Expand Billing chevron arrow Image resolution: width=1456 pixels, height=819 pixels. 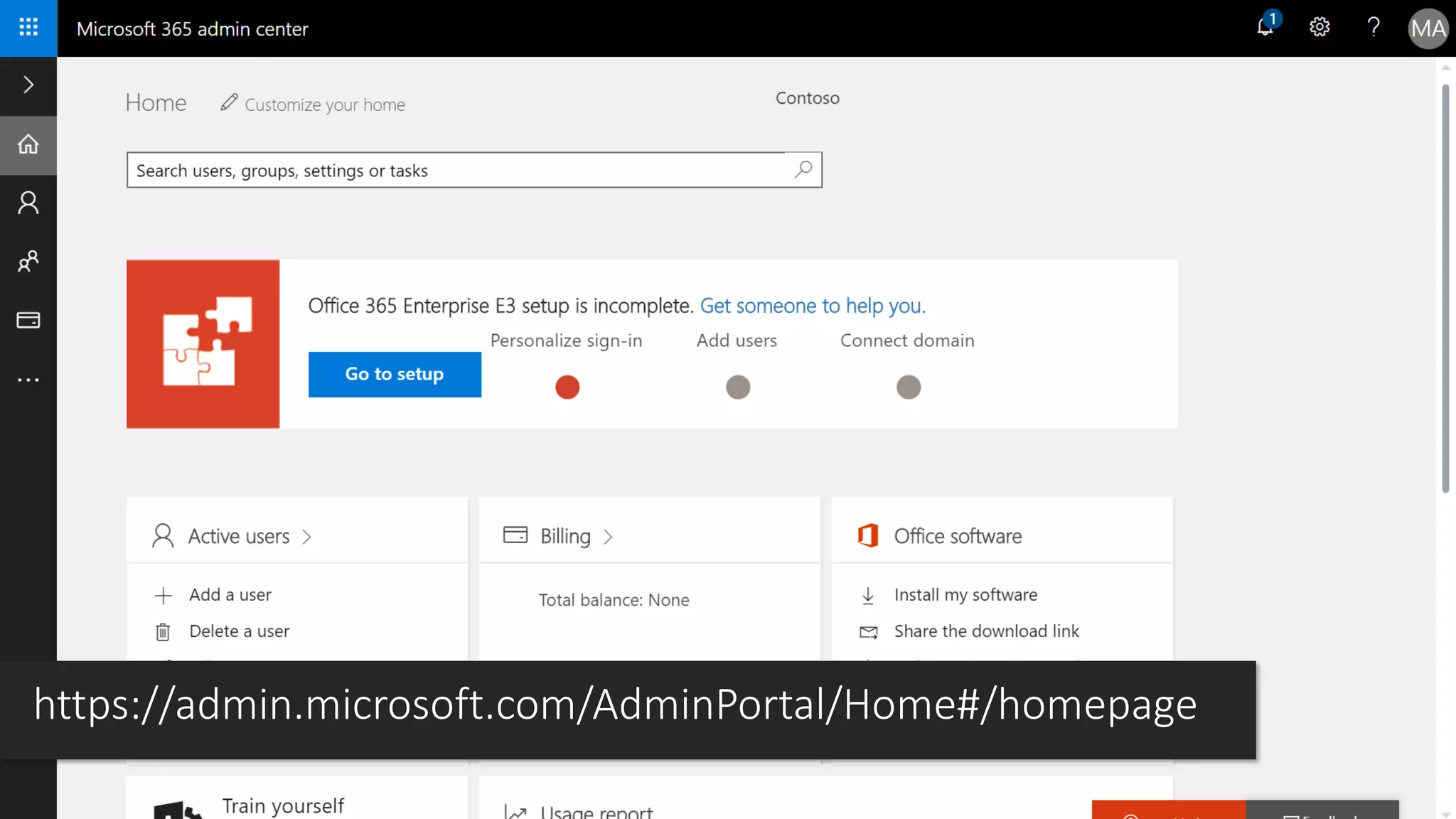tap(608, 537)
